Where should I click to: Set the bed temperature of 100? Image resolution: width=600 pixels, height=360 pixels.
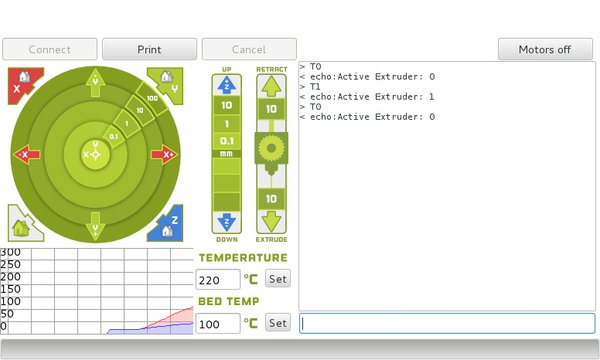pyautogui.click(x=278, y=323)
